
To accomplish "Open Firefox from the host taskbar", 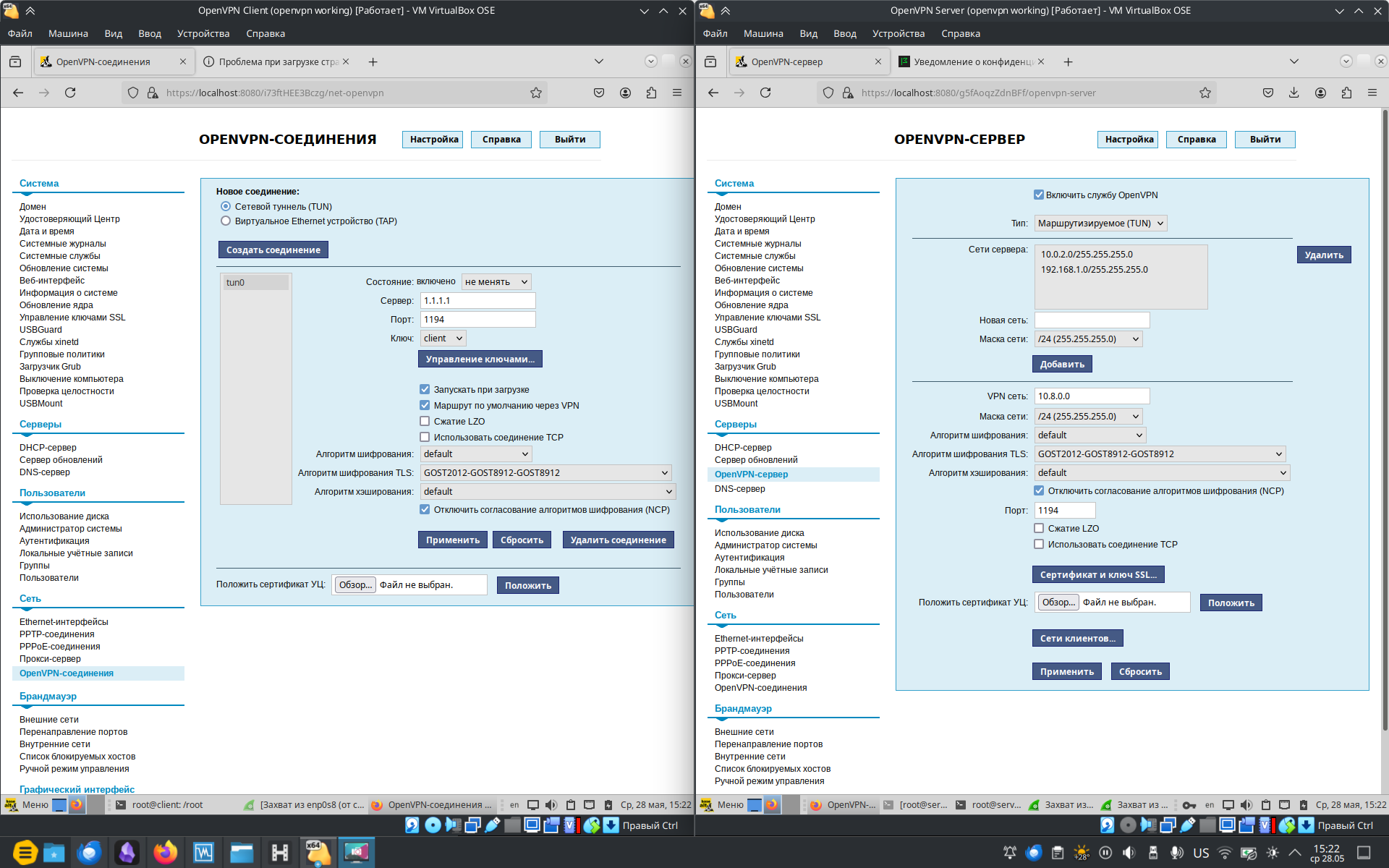I will tap(165, 853).
